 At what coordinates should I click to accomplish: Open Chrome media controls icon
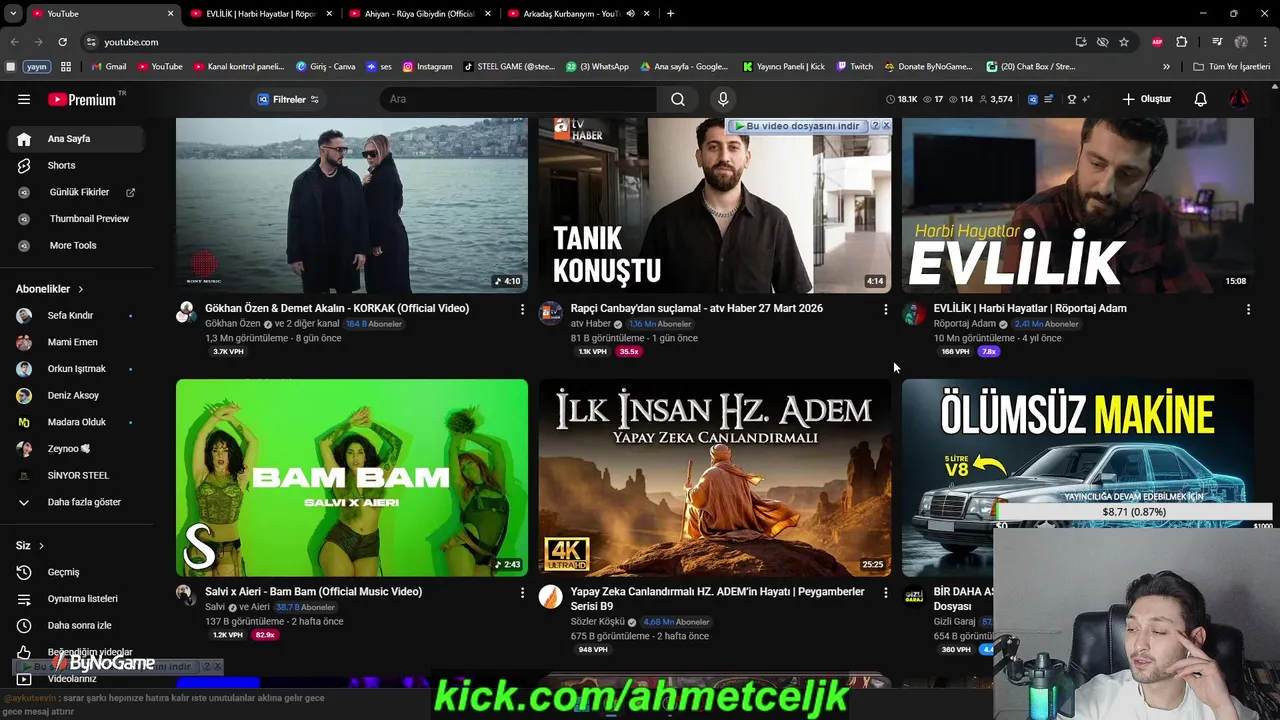pyautogui.click(x=1217, y=42)
